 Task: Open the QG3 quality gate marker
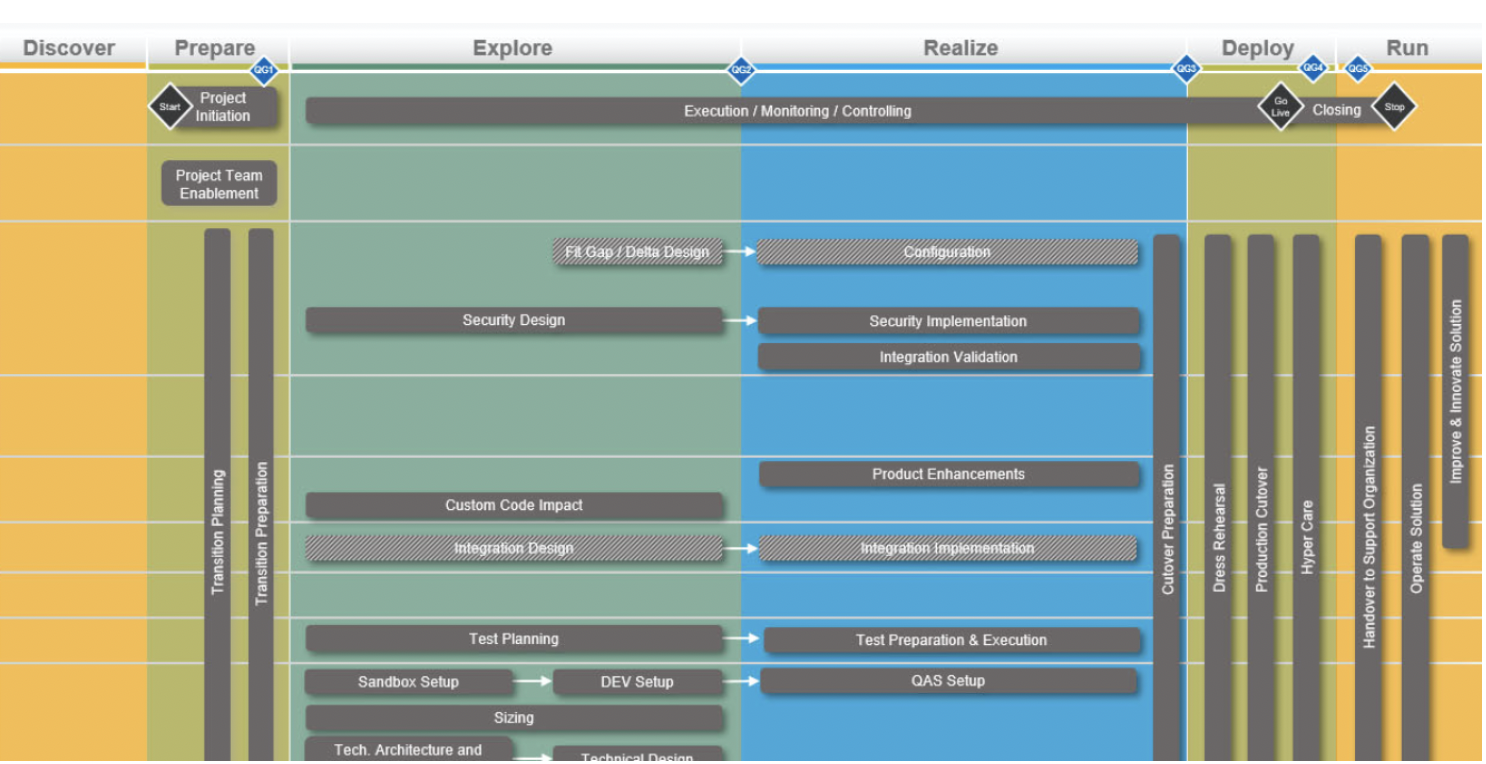click(1186, 70)
